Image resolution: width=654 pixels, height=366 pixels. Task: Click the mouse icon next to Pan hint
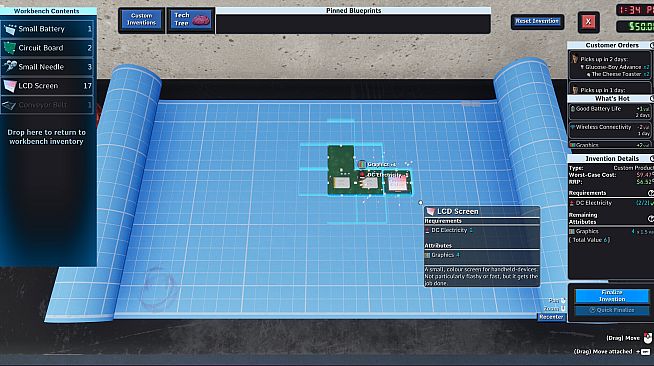(563, 301)
